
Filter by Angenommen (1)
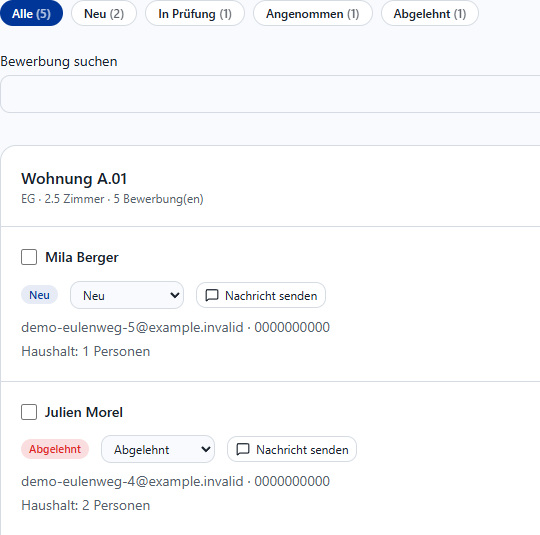[313, 13]
